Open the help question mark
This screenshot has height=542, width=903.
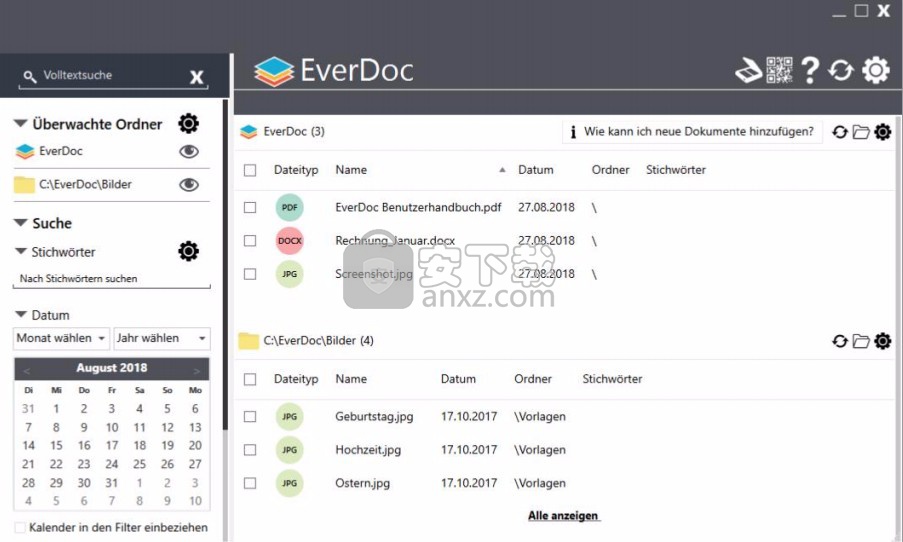point(810,70)
